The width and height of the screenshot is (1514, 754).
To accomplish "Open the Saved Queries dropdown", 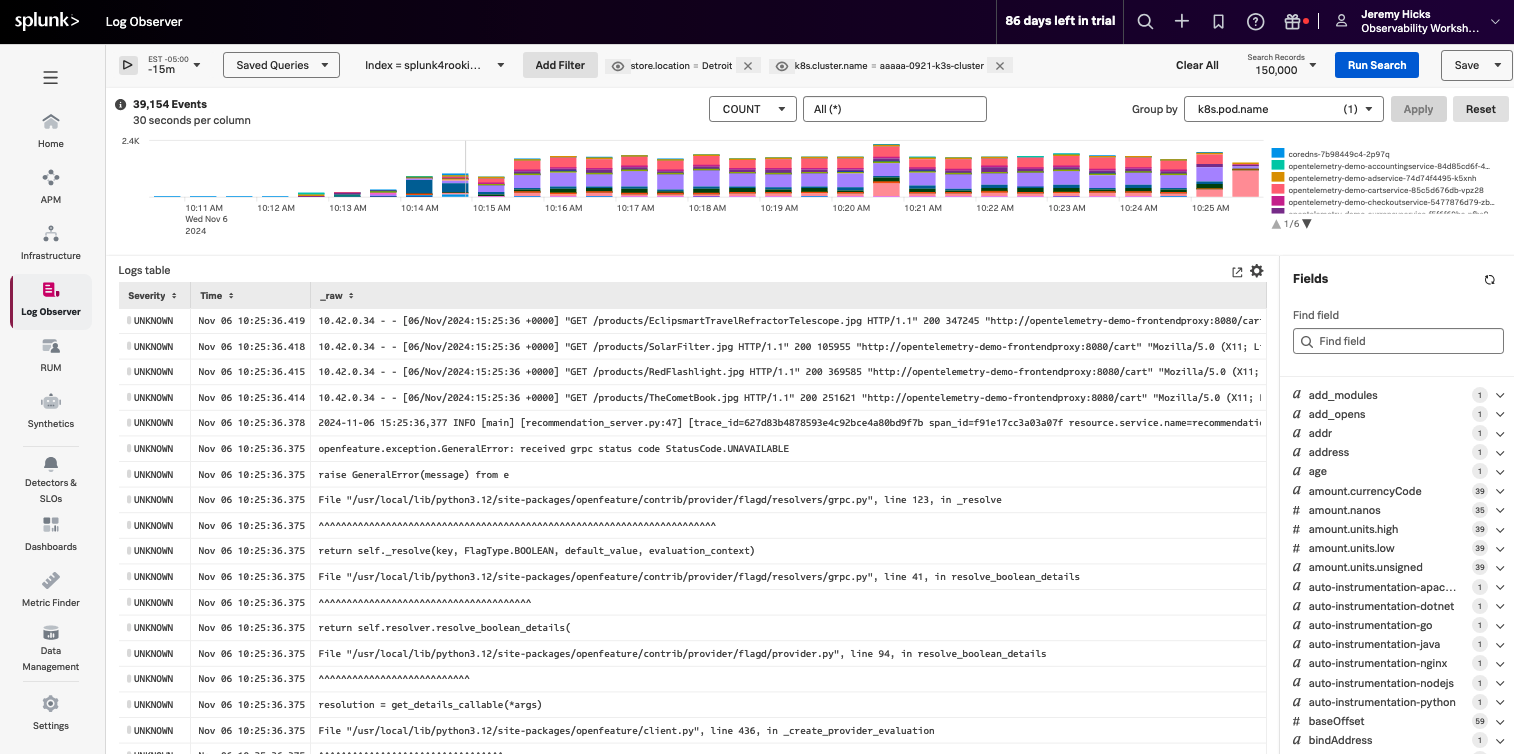I will [281, 65].
